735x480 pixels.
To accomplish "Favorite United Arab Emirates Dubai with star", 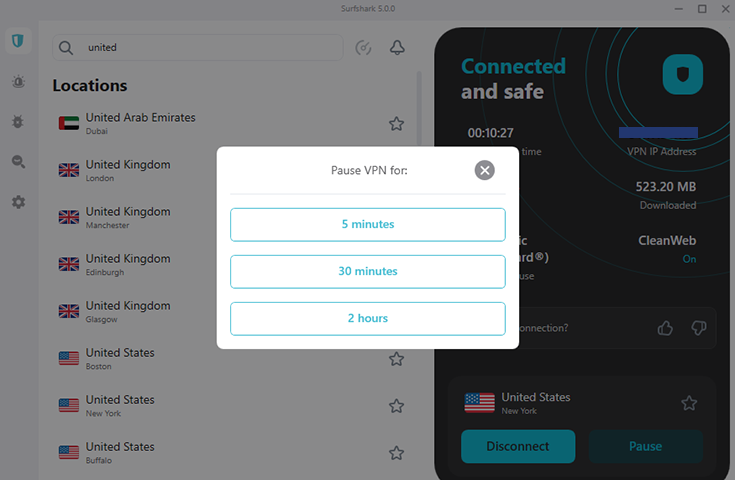I will tap(397, 124).
